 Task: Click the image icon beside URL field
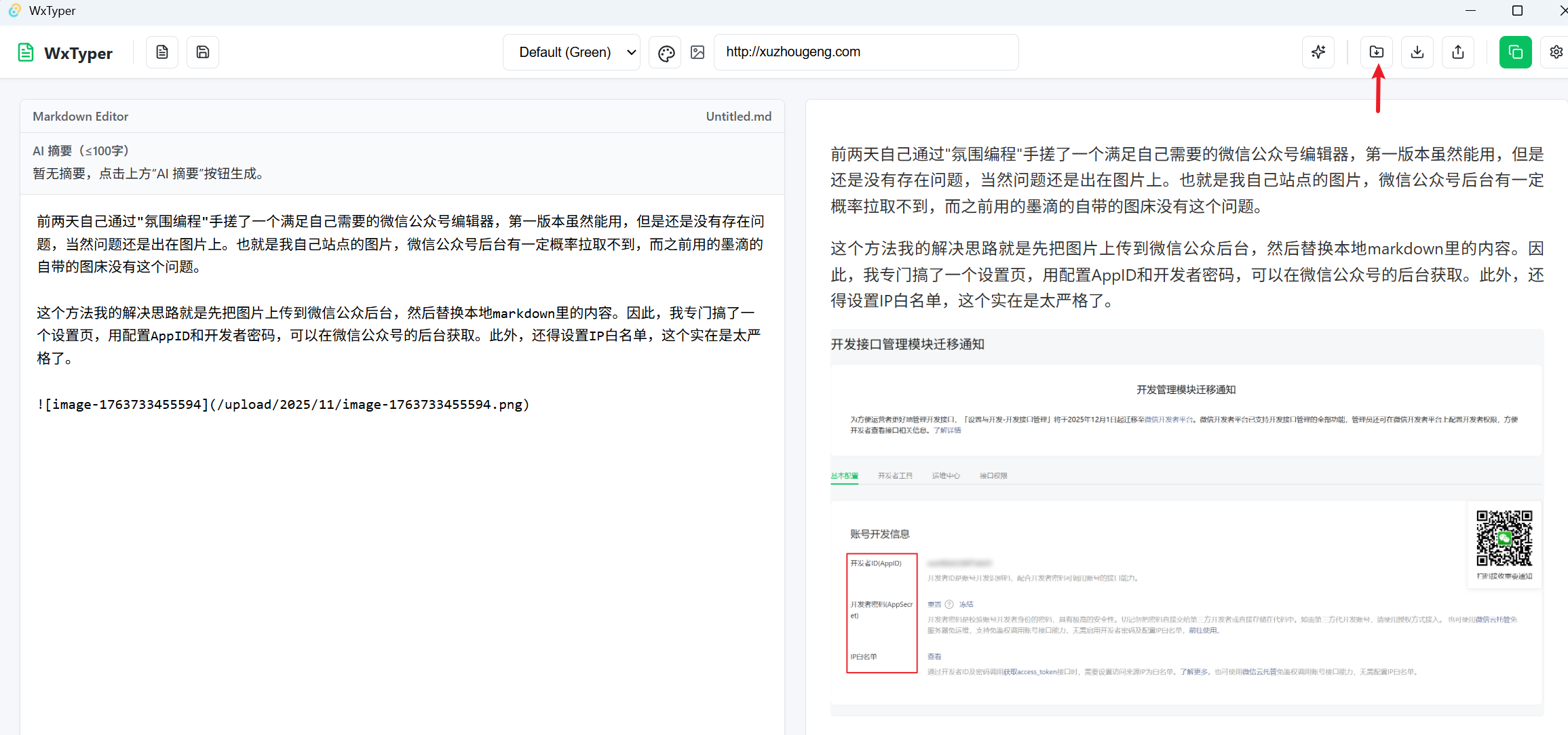click(697, 53)
